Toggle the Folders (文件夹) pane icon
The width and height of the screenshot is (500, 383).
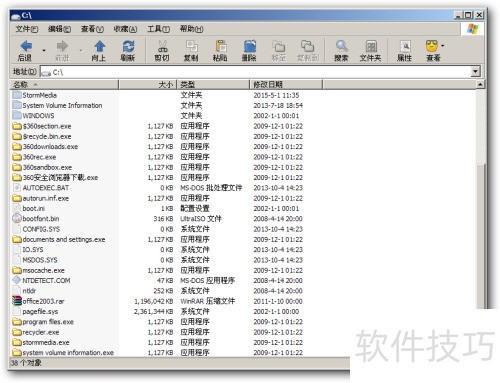pos(371,46)
